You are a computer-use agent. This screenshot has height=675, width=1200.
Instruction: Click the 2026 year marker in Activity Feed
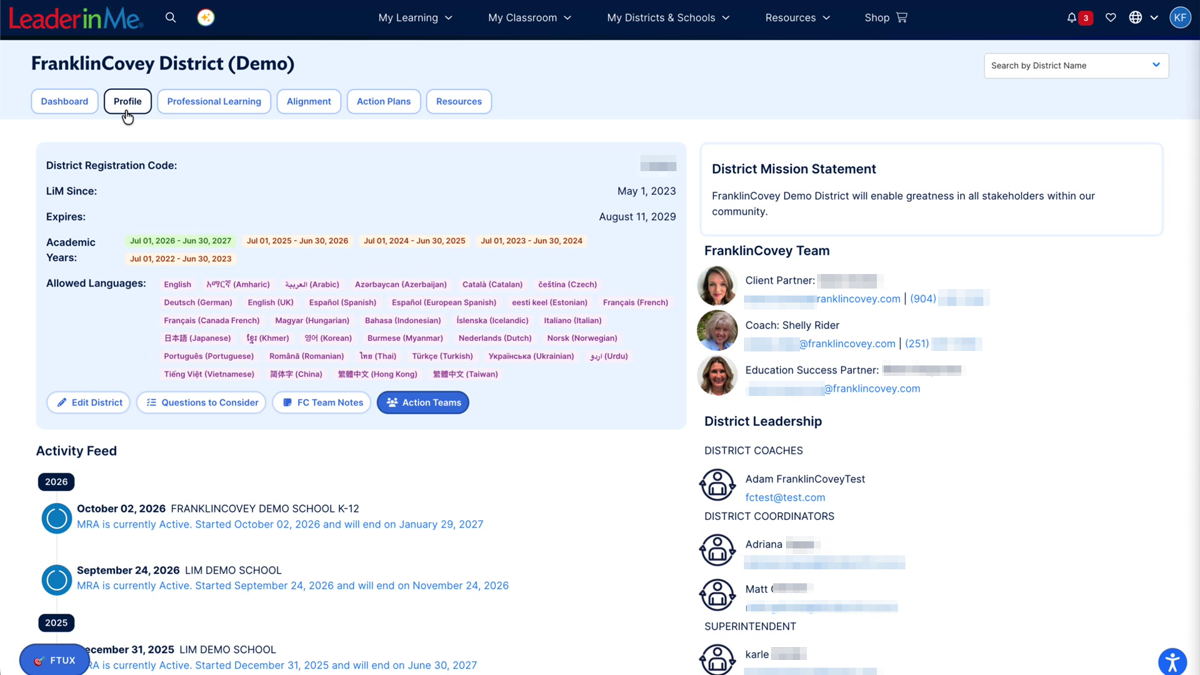tap(56, 482)
